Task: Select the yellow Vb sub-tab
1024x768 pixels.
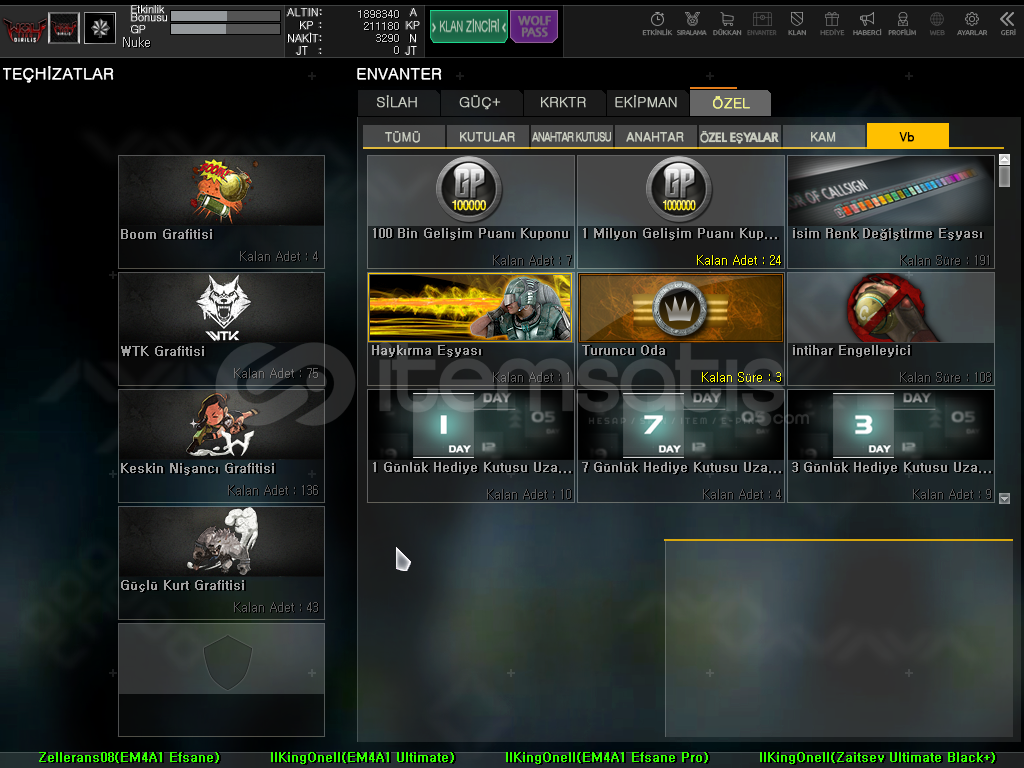Action: click(x=907, y=136)
